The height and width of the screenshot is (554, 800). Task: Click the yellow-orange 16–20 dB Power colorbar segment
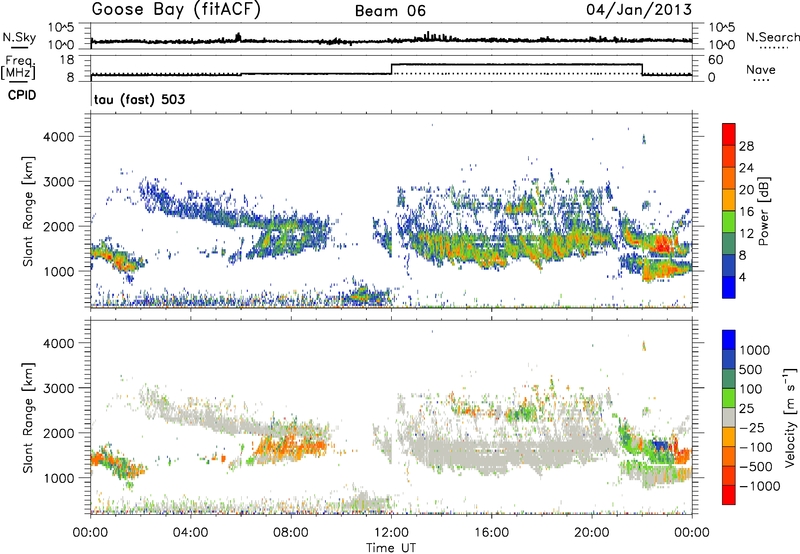tap(729, 199)
